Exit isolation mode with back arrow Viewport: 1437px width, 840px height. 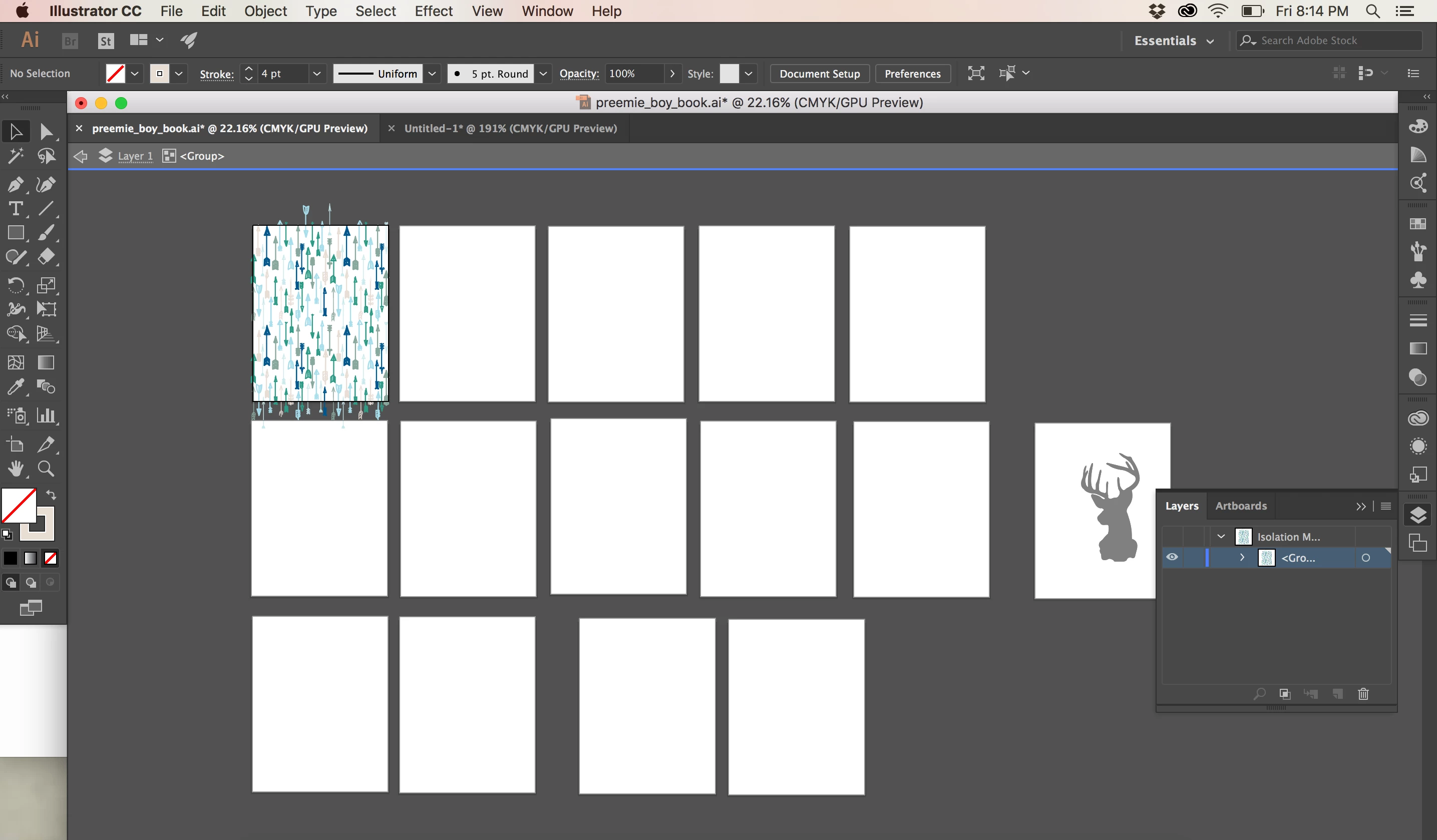point(81,156)
